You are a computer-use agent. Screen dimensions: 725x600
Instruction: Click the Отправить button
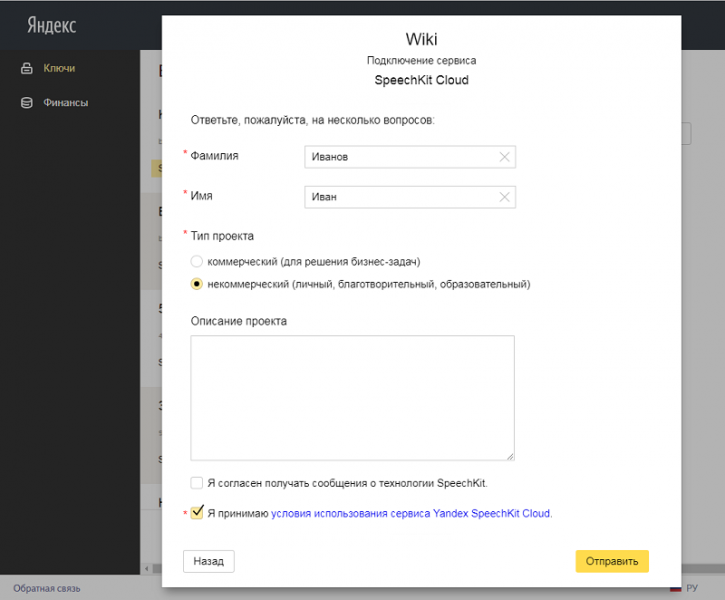point(612,561)
